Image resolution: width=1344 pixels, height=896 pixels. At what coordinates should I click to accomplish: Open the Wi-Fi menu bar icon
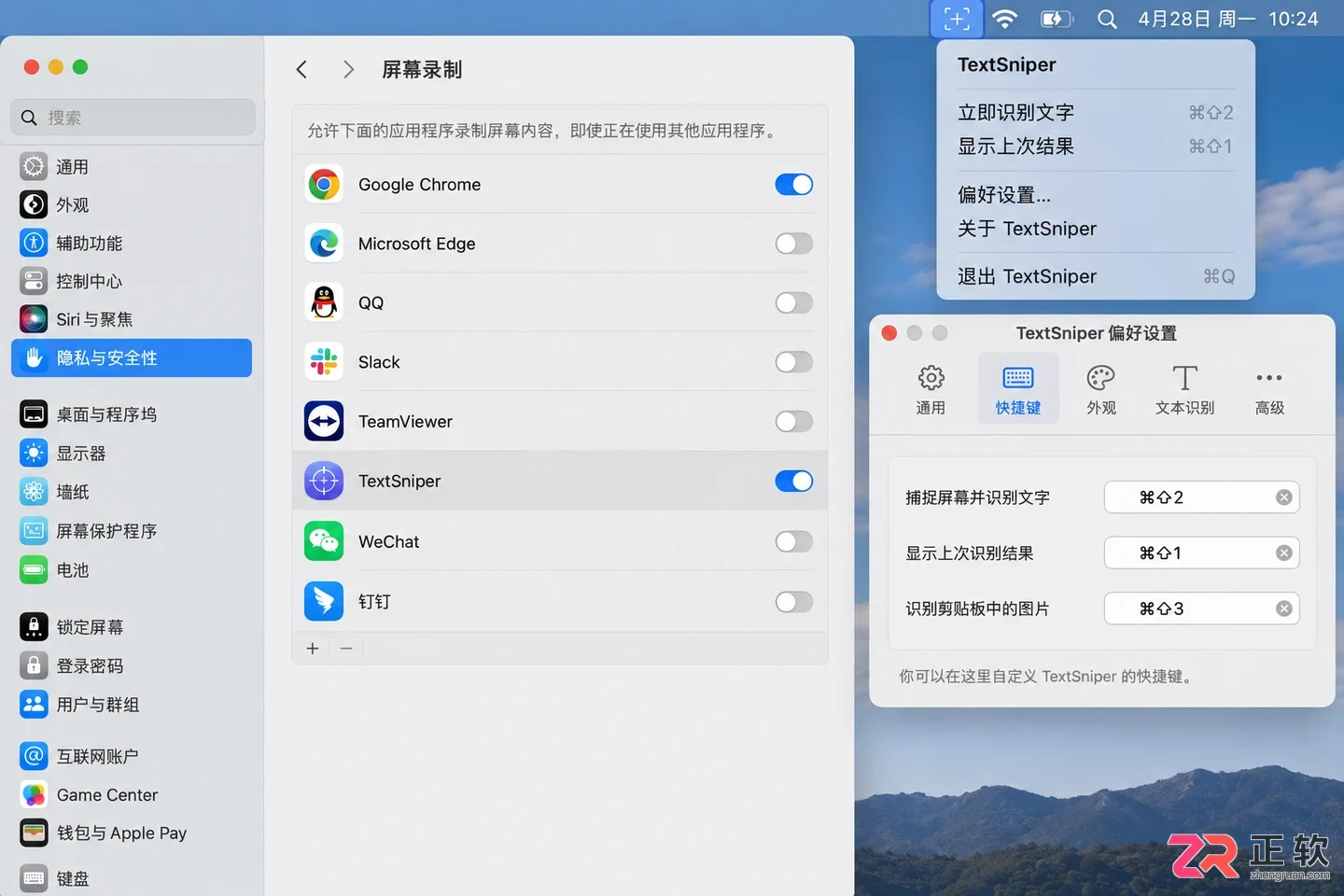1004,19
